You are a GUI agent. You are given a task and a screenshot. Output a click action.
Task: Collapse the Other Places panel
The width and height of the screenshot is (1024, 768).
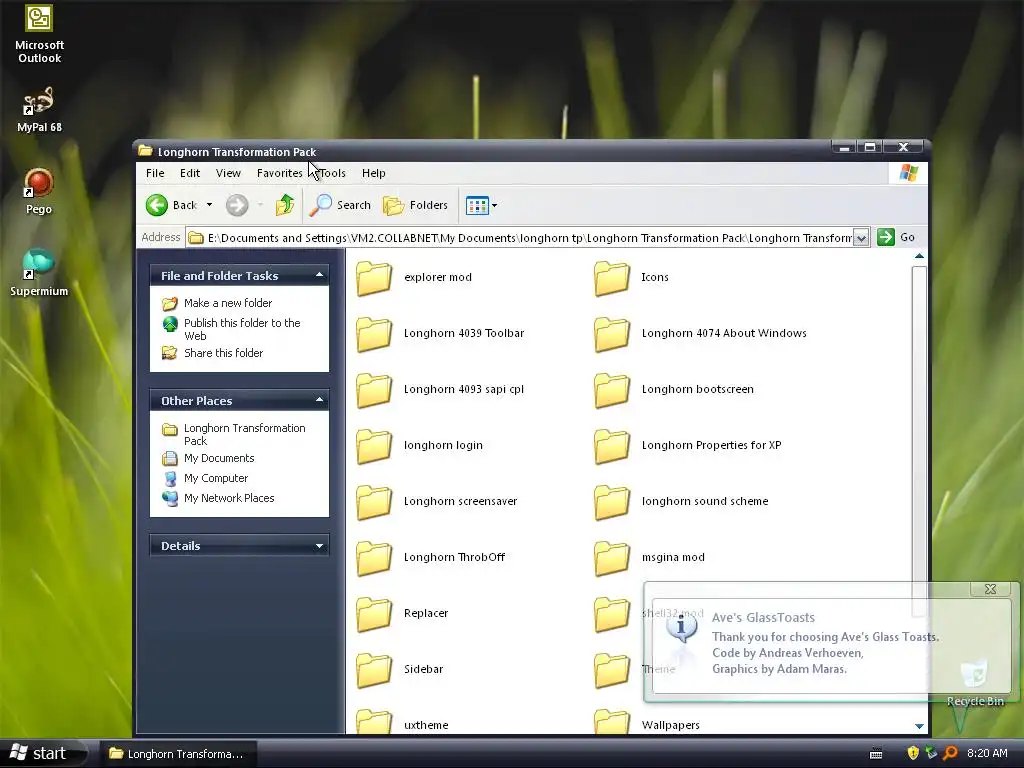tap(319, 400)
